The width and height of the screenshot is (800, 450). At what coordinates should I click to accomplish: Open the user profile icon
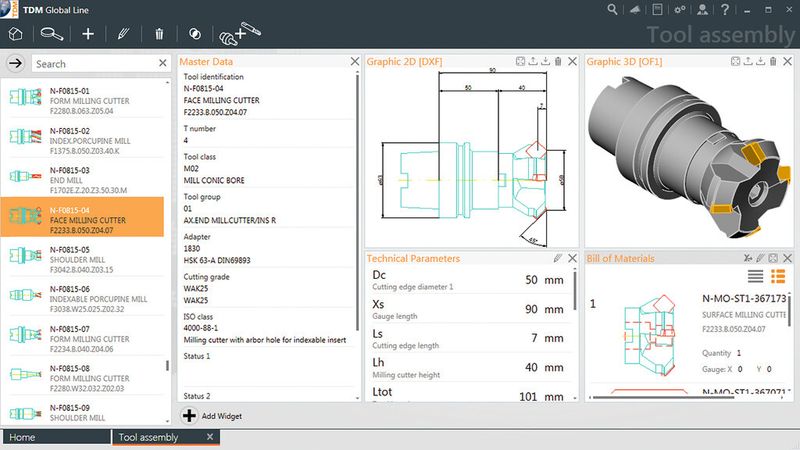[x=703, y=9]
